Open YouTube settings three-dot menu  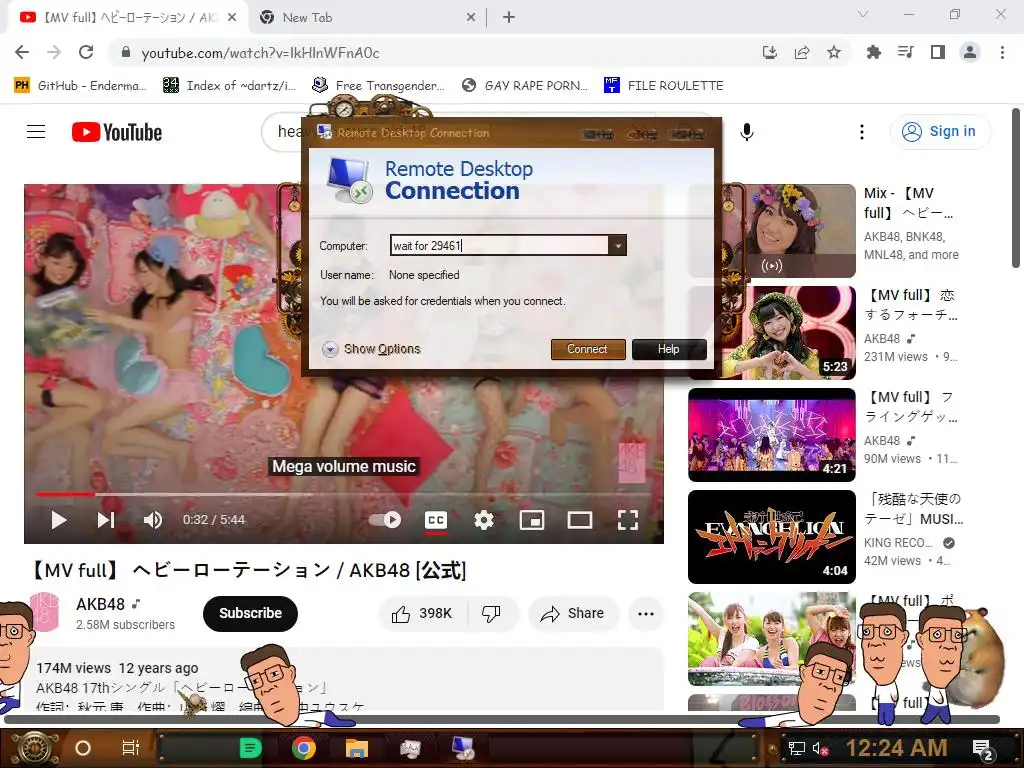point(862,132)
